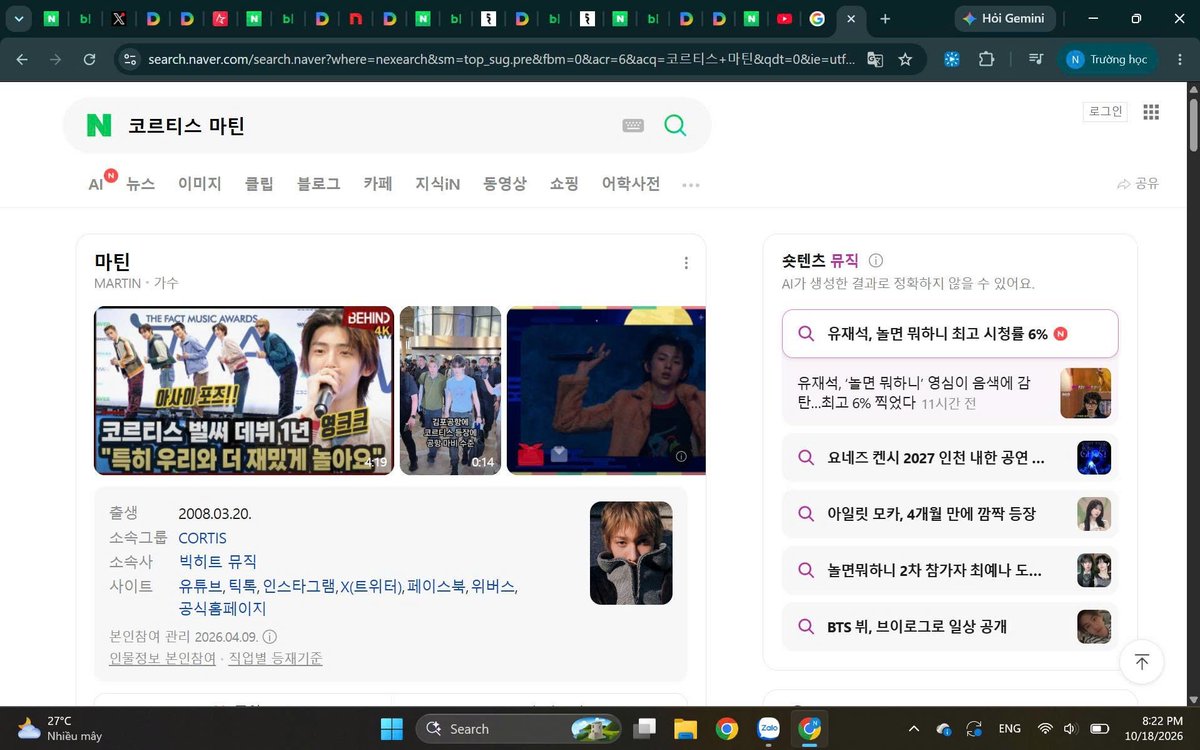Viewport: 1200px width, 750px height.
Task: Open the three-dot menu on 마틴 card
Action: pyautogui.click(x=686, y=263)
